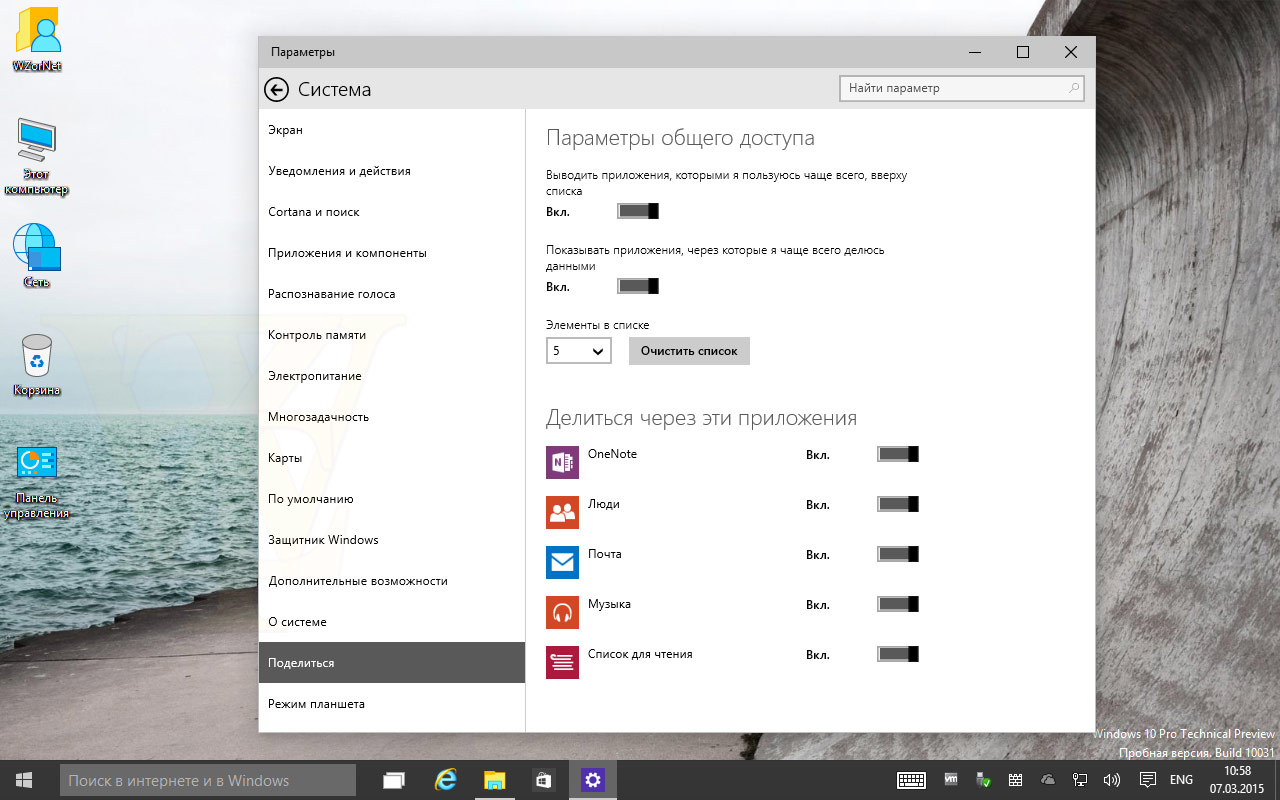The height and width of the screenshot is (800, 1280).
Task: Click the firewall brick-wall tray icon
Action: (x=1015, y=780)
